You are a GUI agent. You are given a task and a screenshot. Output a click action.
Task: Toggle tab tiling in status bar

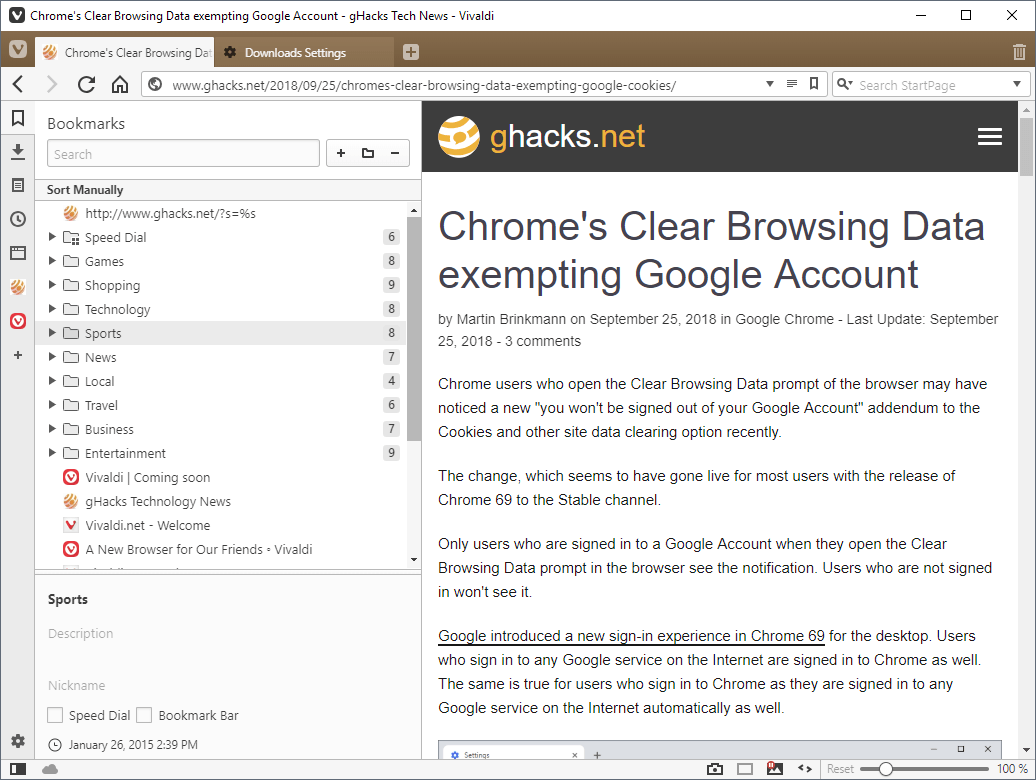745,769
